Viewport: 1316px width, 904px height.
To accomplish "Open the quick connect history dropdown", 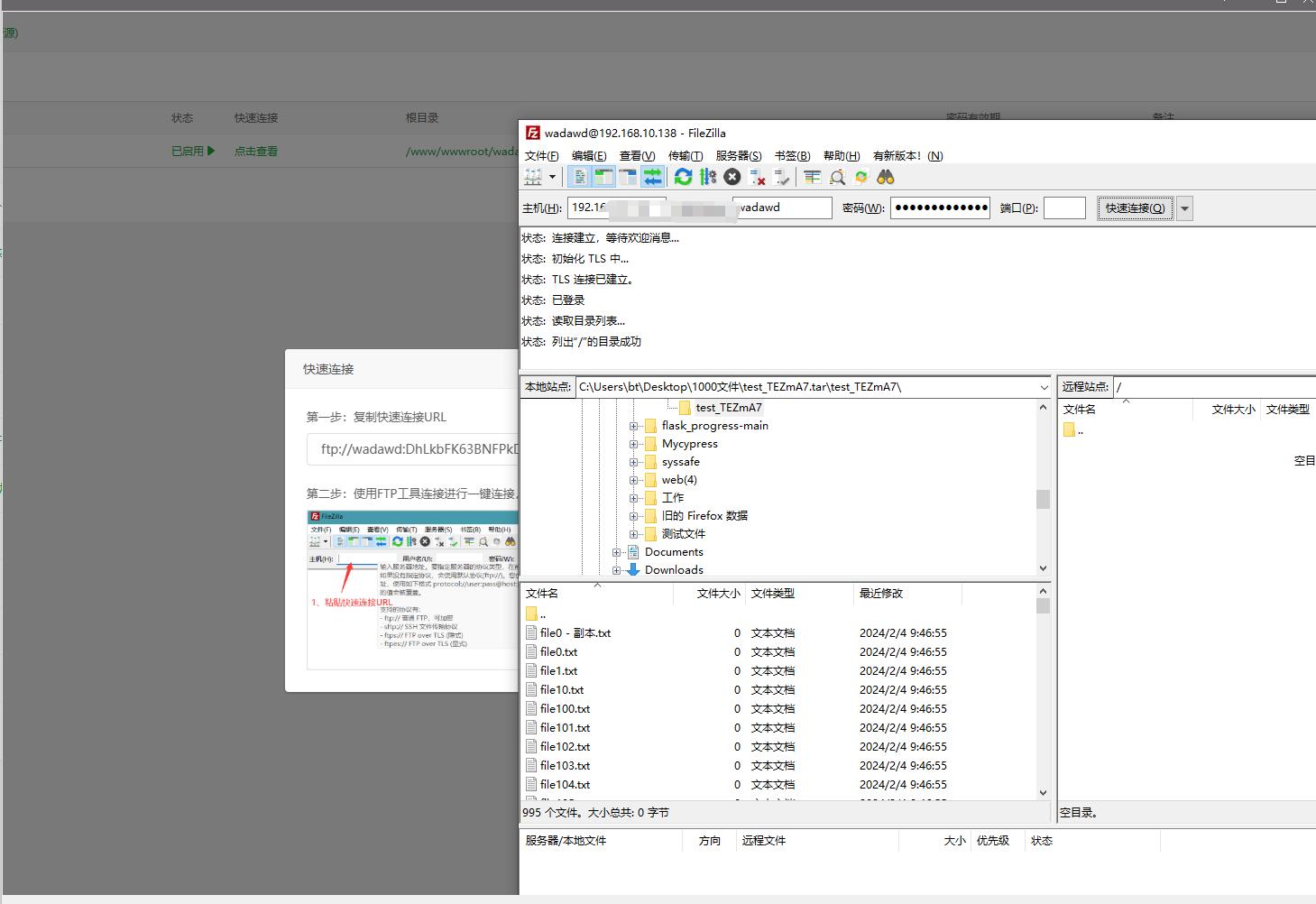I will 1185,208.
